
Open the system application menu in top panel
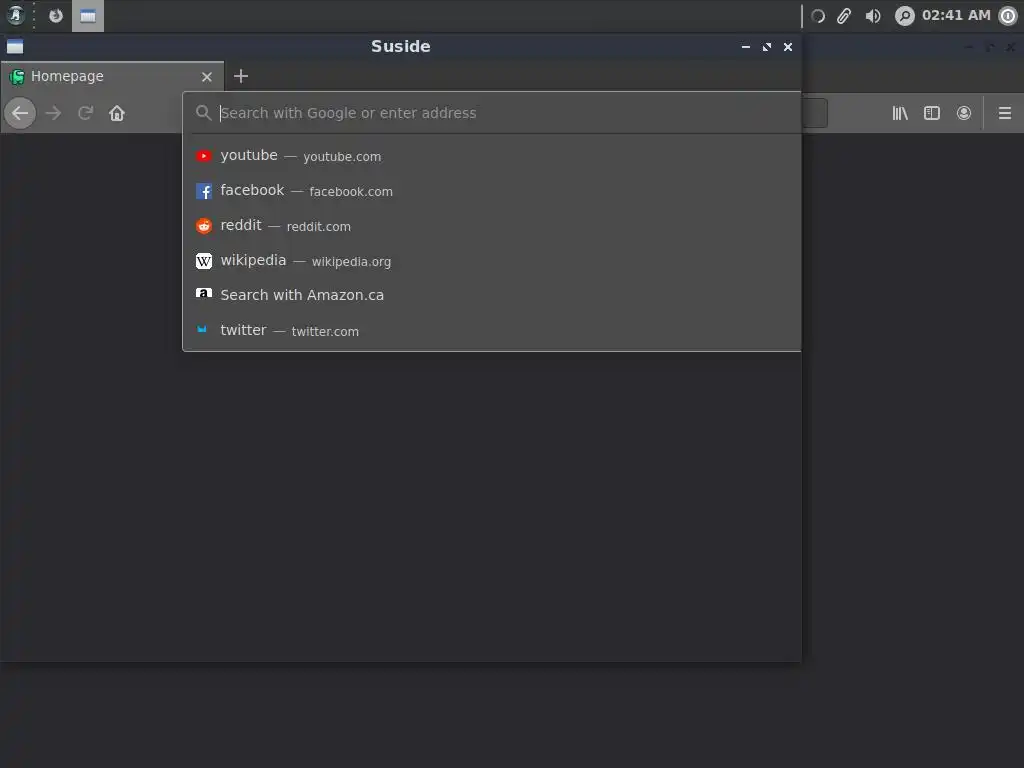tap(16, 15)
